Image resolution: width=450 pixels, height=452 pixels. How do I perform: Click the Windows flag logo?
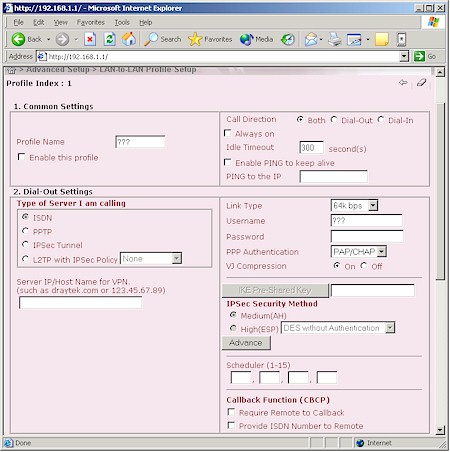pos(433,22)
